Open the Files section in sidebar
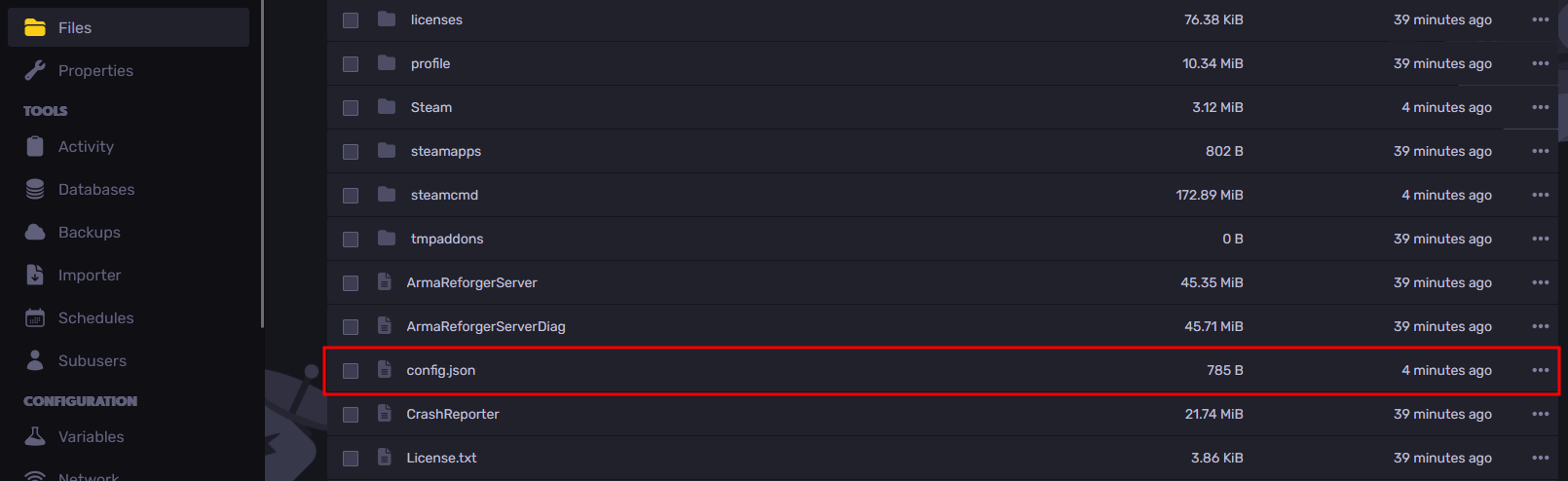 pos(74,28)
